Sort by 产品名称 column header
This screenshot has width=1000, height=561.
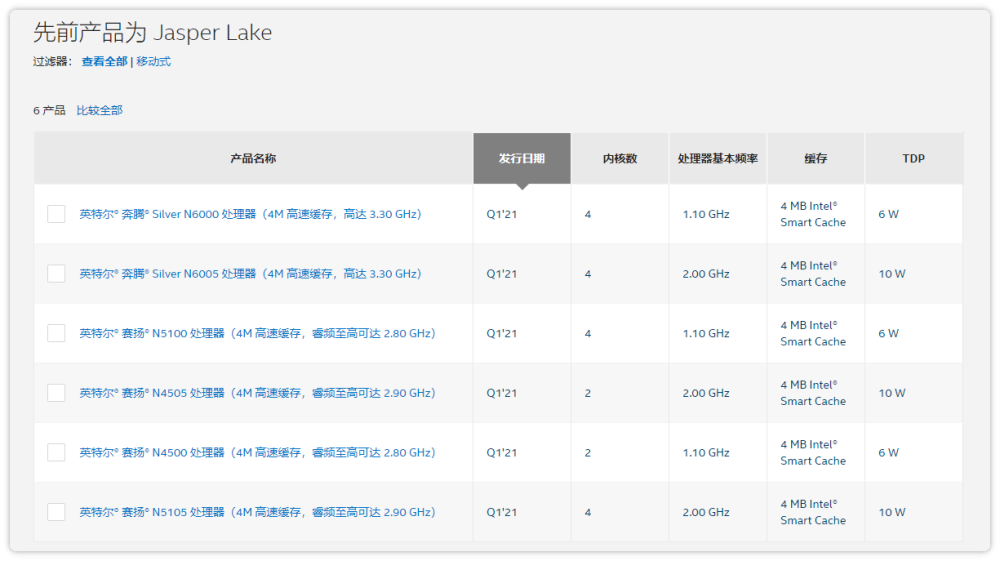[x=253, y=159]
